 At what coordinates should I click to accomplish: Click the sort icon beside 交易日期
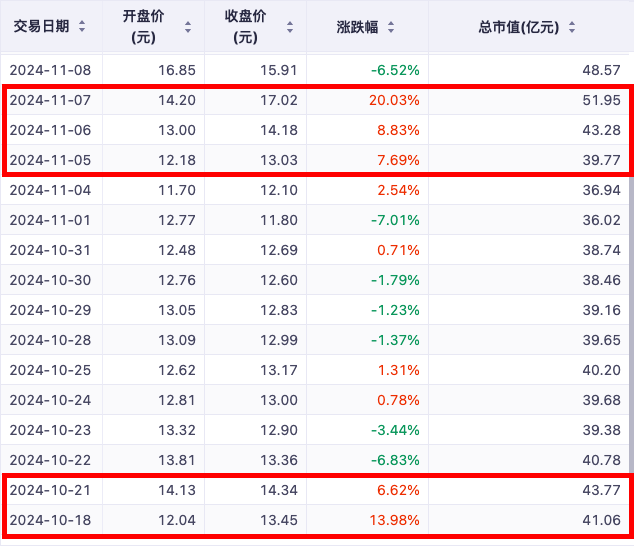click(82, 27)
